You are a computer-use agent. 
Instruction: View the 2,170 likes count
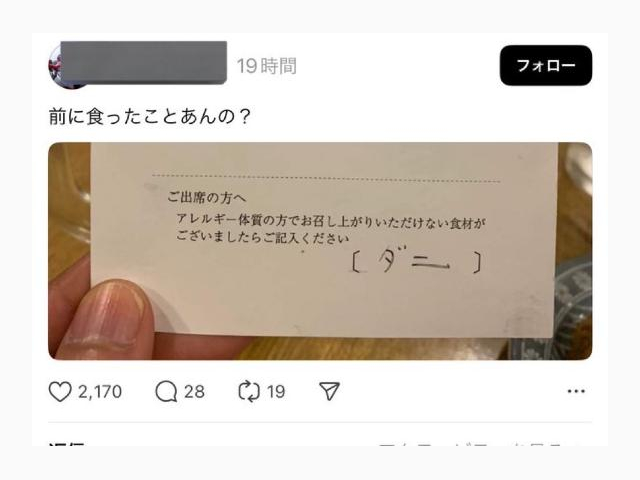(100, 392)
